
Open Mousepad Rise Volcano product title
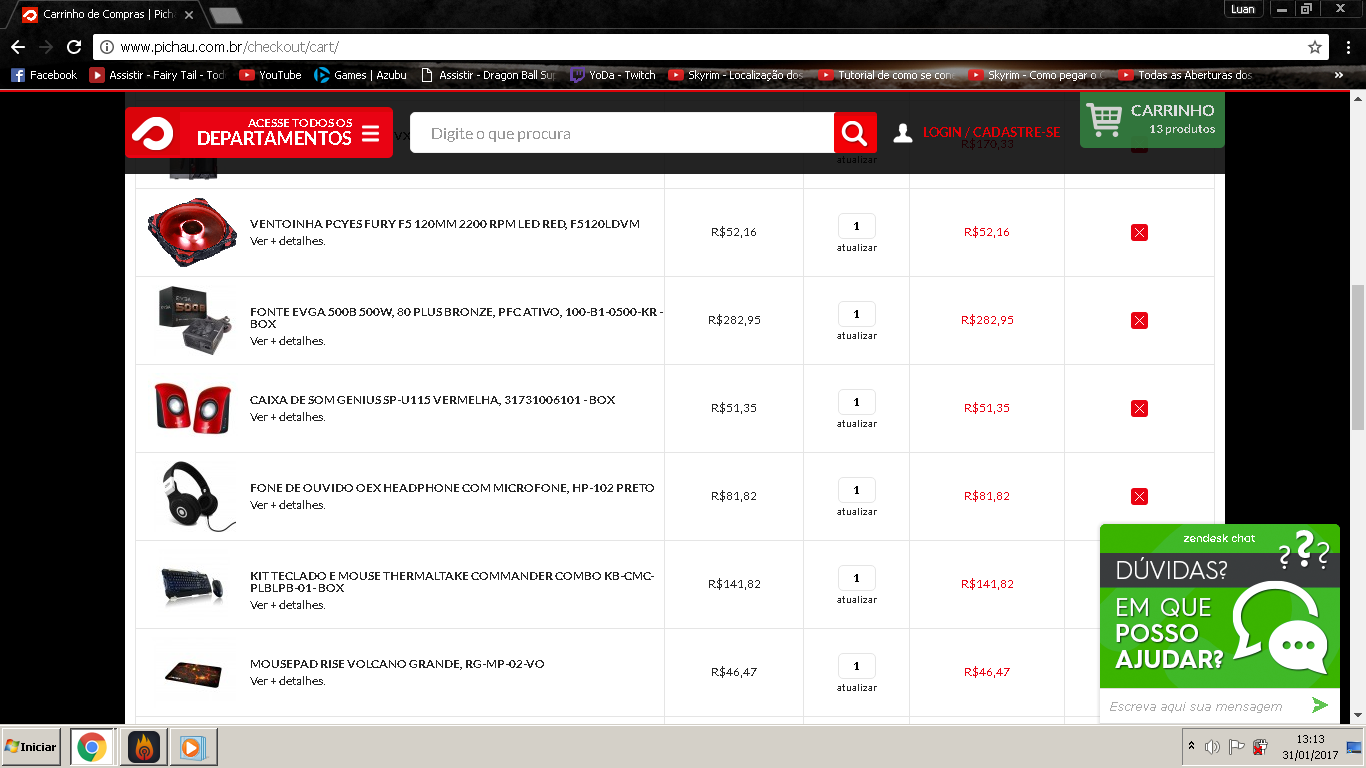397,664
